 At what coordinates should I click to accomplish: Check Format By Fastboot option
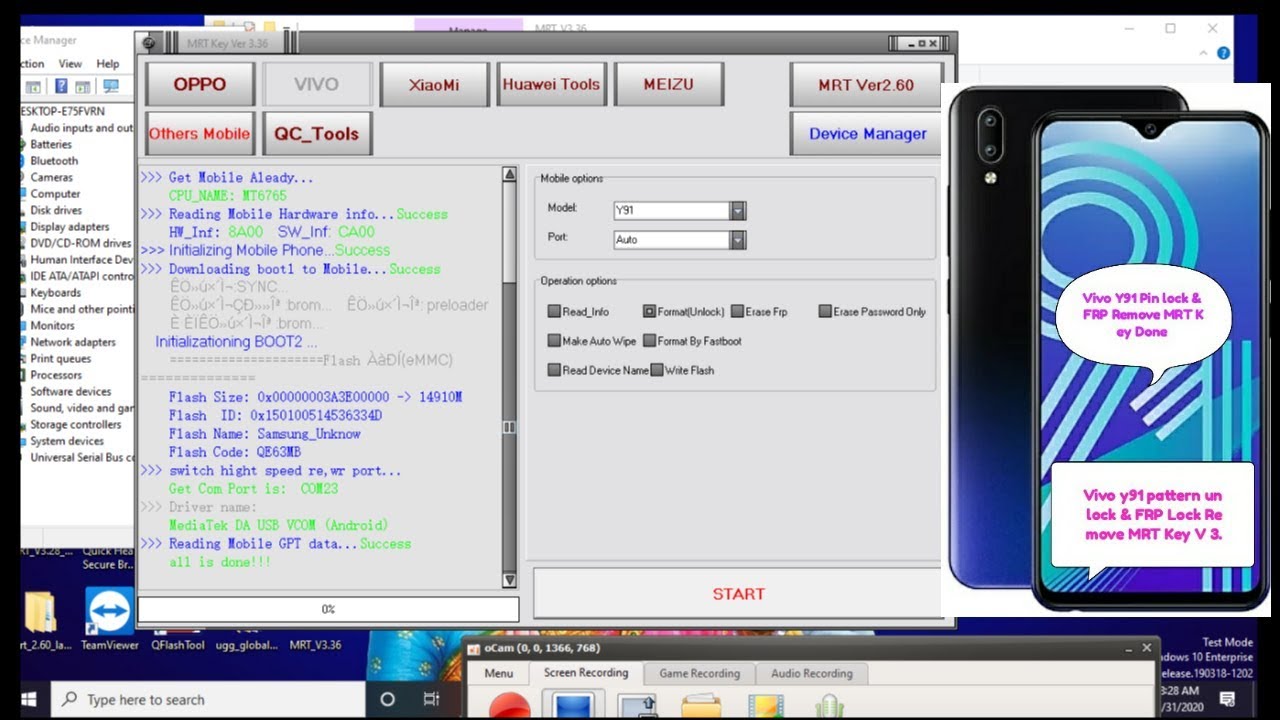coord(649,341)
